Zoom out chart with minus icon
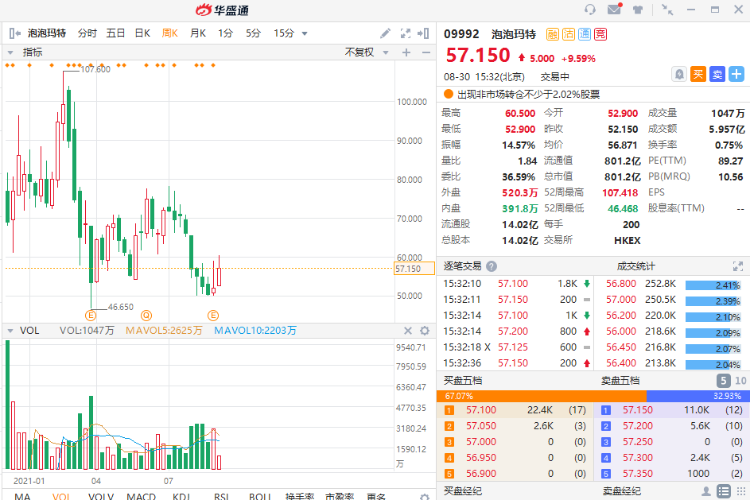This screenshot has height=500, width=750. click(x=426, y=52)
